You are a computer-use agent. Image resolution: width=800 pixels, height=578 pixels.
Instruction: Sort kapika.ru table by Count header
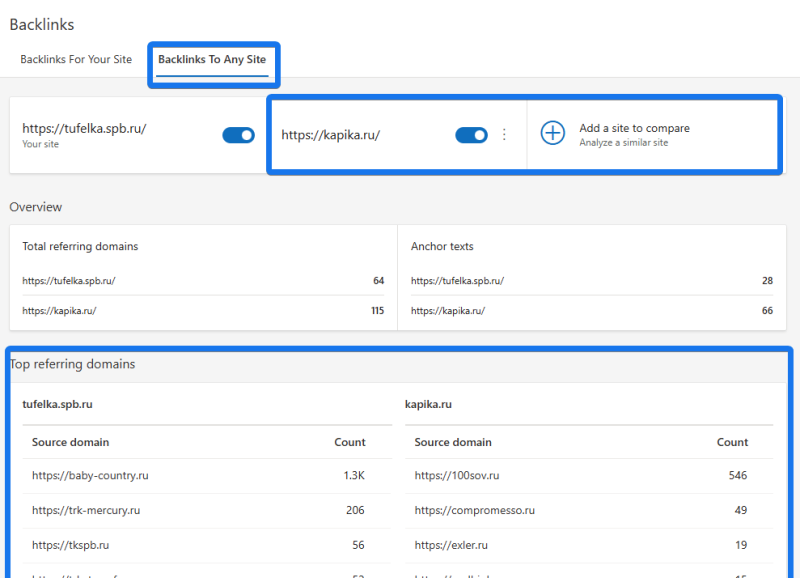click(x=732, y=442)
